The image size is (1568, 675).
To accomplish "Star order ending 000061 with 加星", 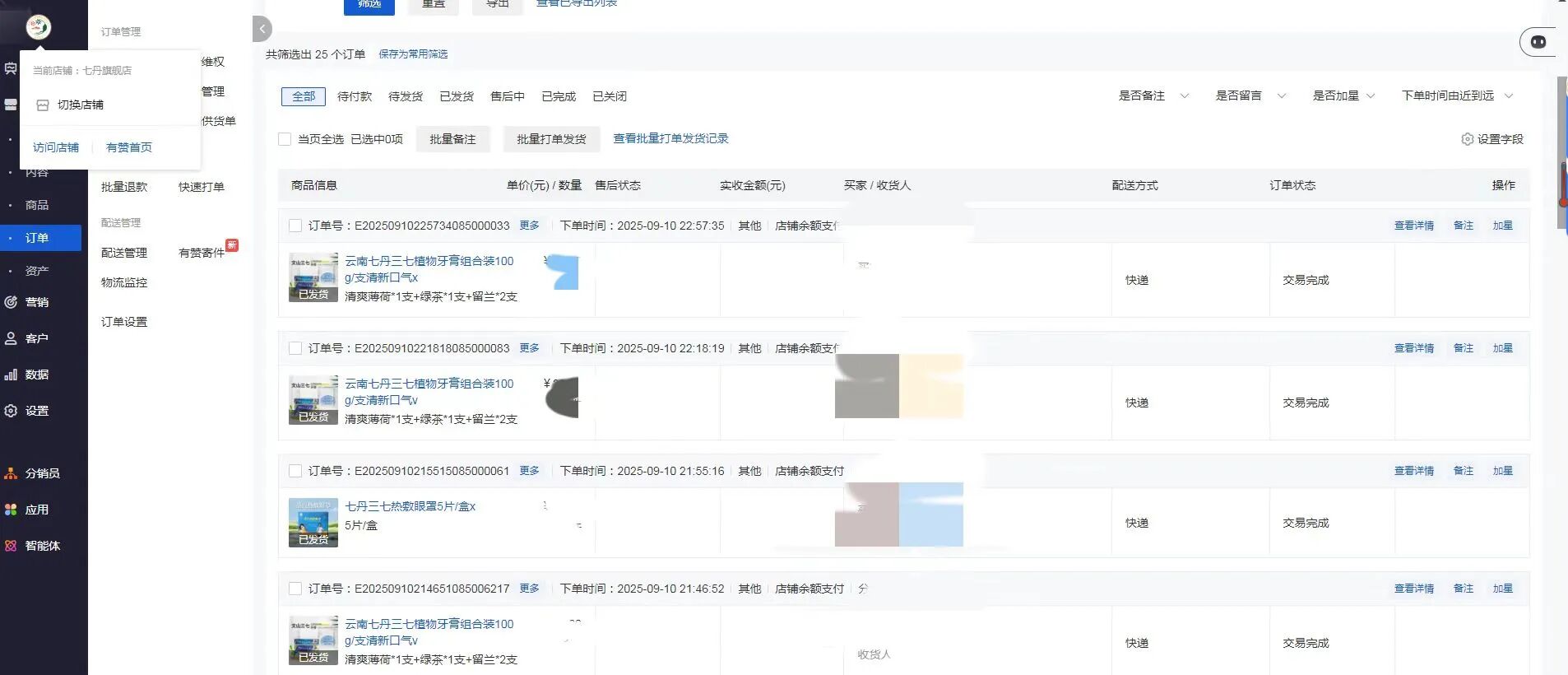I will [1503, 471].
